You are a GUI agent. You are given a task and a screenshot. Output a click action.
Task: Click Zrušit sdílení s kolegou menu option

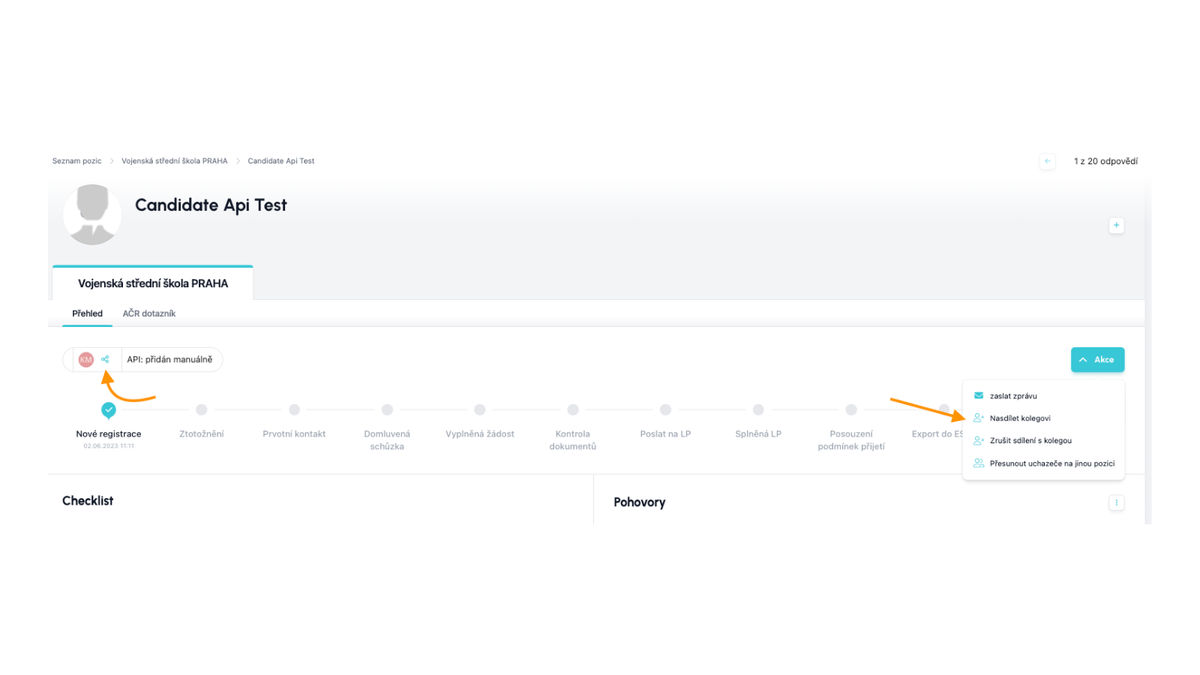pyautogui.click(x=1030, y=441)
